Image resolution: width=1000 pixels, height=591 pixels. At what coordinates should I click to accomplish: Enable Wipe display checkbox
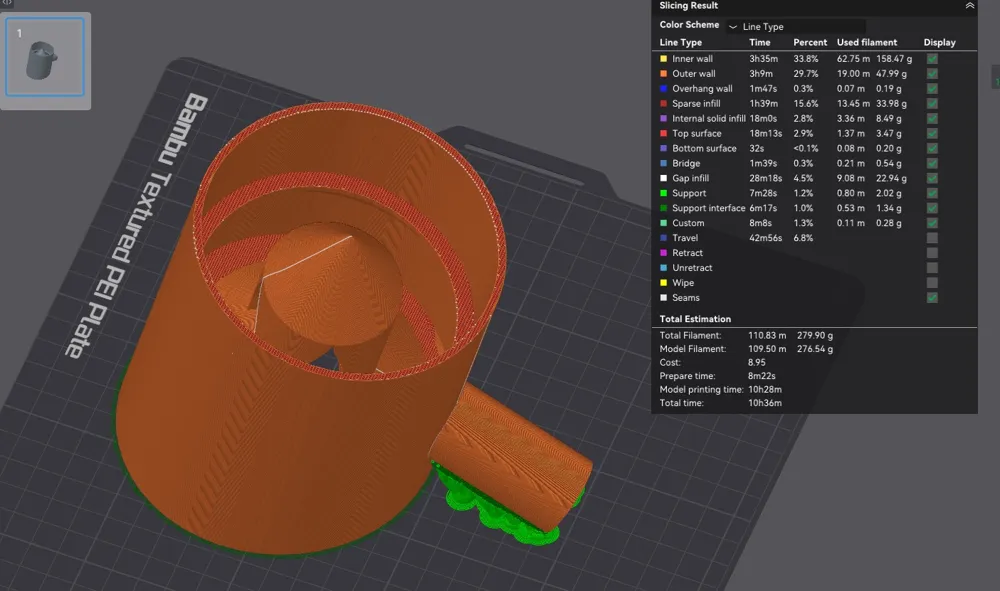932,282
